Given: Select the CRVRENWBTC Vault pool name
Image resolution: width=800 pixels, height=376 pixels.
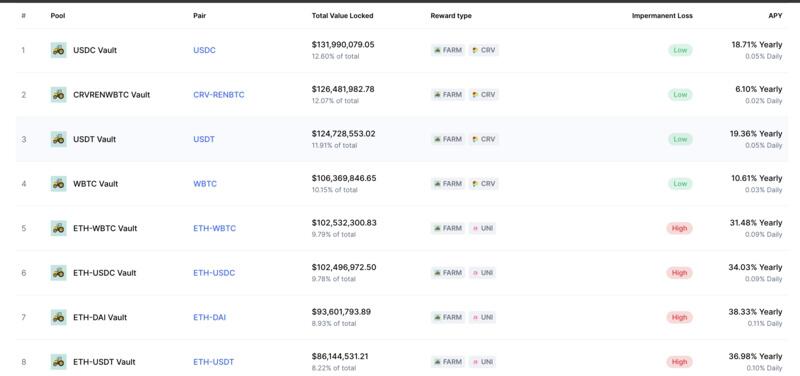Looking at the screenshot, I should pyautogui.click(x=112, y=94).
